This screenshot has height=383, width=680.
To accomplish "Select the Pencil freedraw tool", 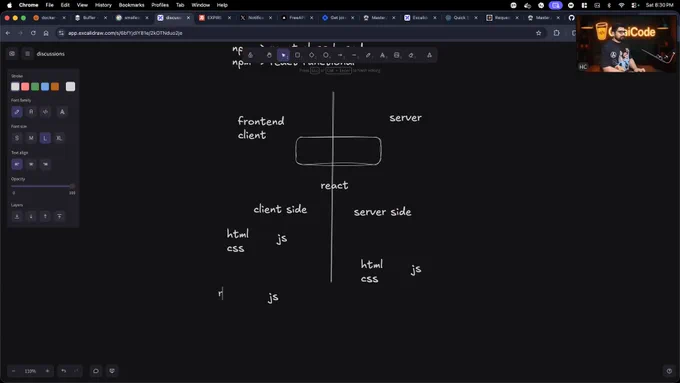I will (x=368, y=55).
